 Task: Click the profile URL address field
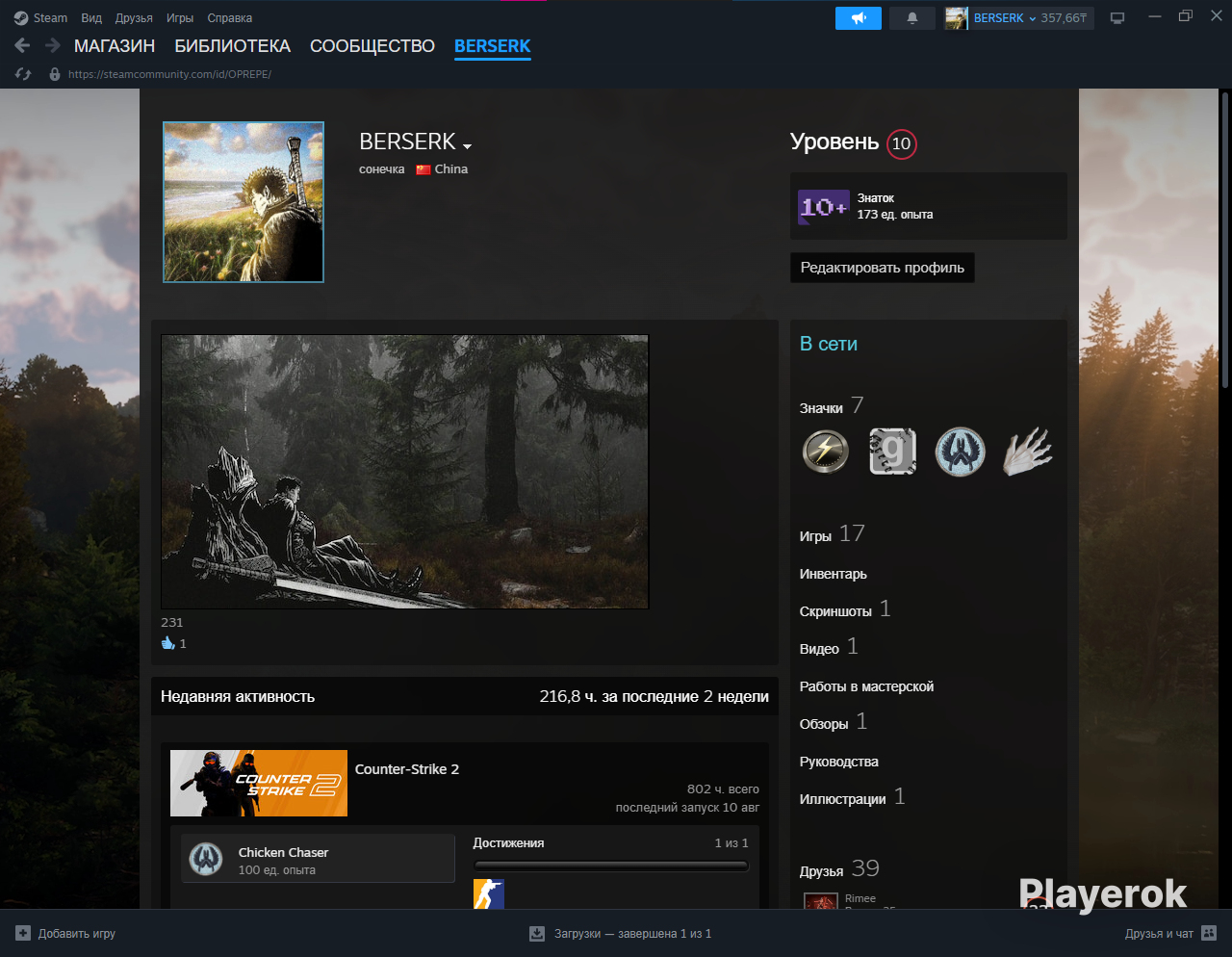point(169,74)
